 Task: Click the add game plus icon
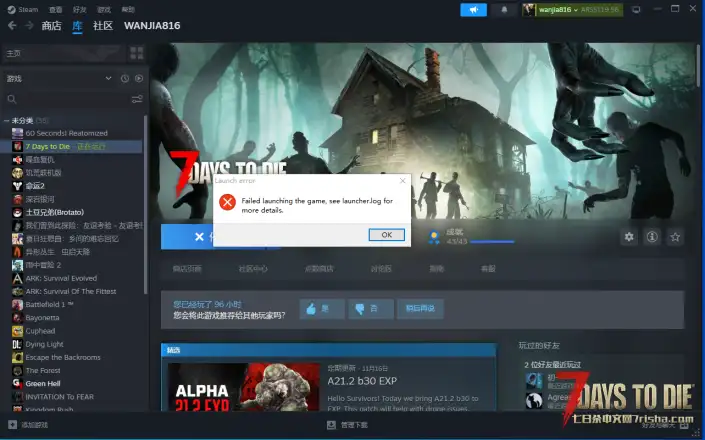tap(13, 424)
